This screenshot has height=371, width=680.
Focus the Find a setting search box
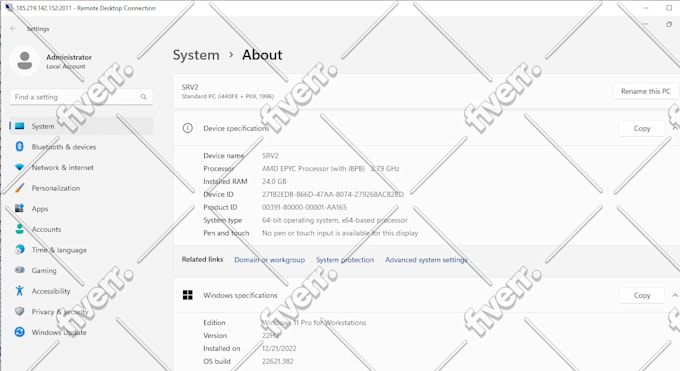pos(81,97)
